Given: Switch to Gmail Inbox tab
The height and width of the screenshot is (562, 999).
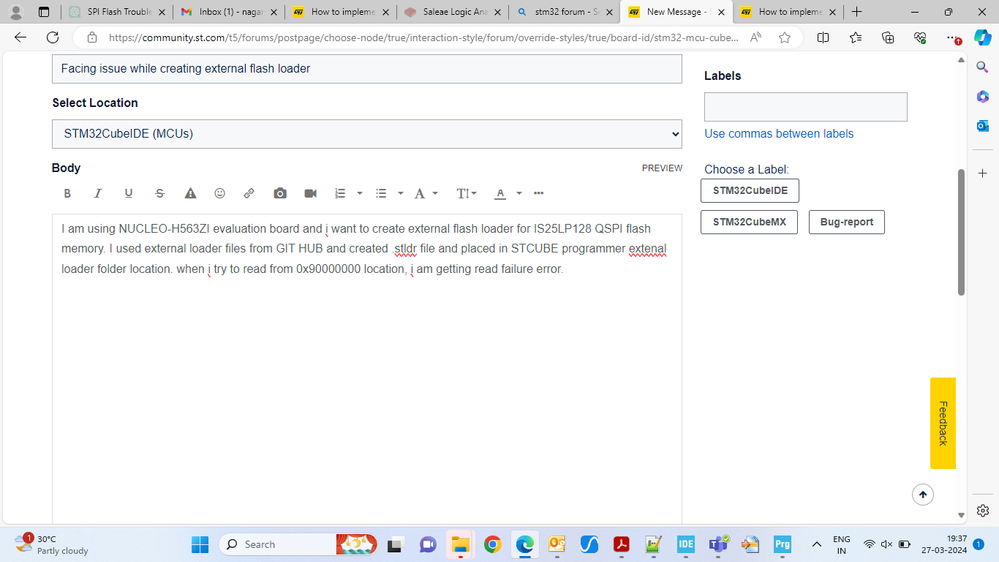Looking at the screenshot, I should click(229, 11).
